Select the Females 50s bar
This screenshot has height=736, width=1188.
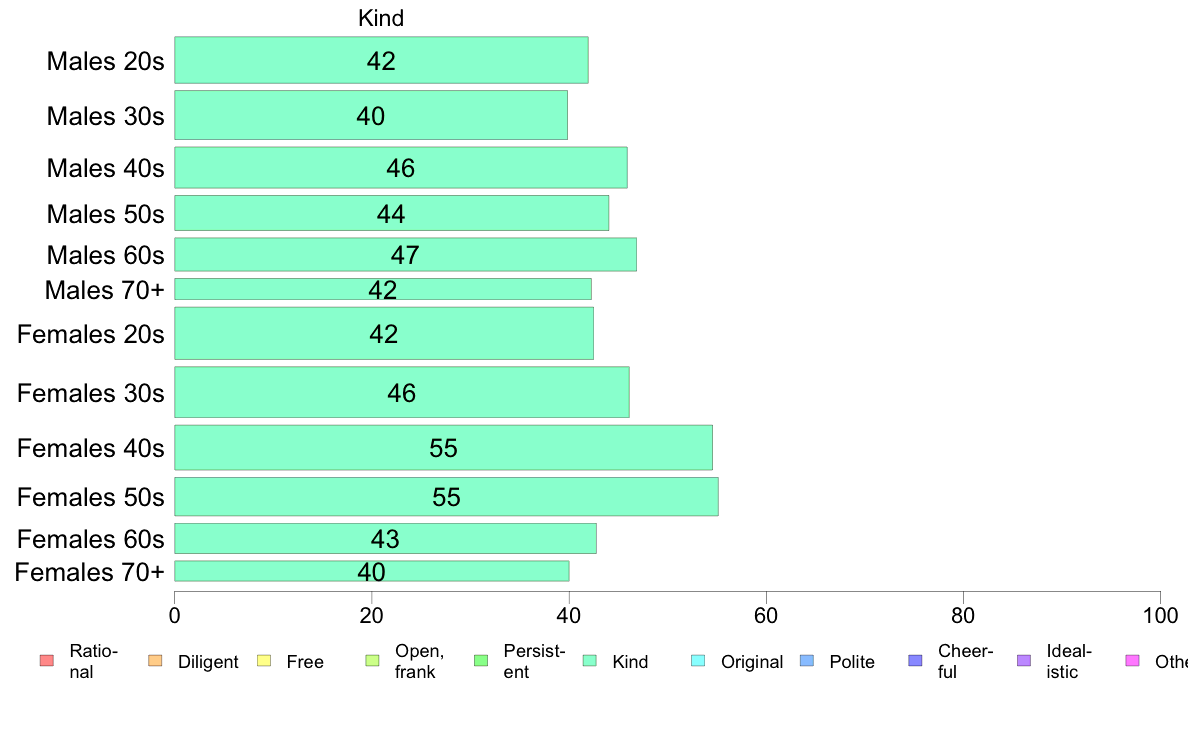pos(446,496)
